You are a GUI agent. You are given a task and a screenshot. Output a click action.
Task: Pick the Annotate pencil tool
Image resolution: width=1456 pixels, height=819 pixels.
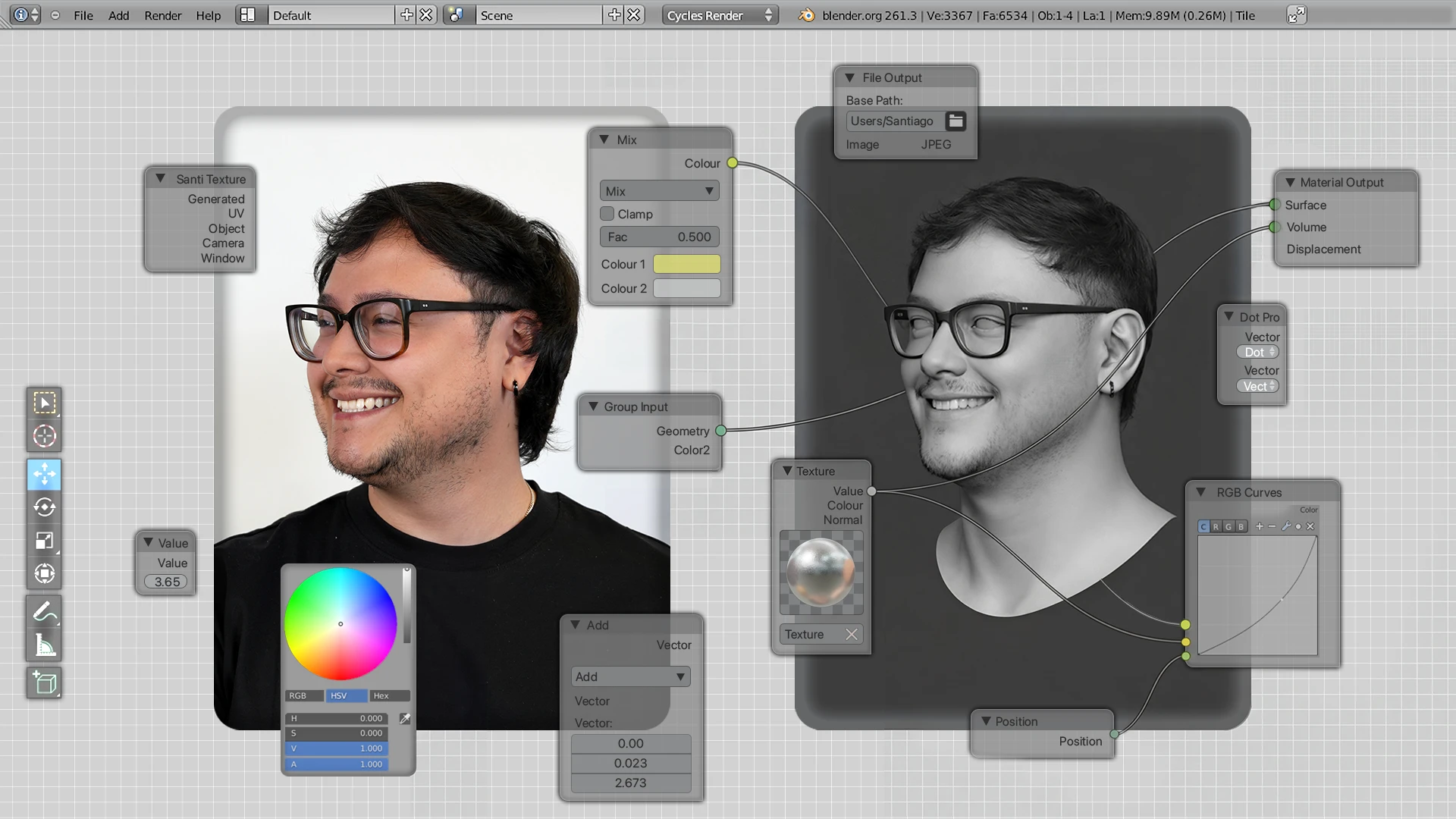[43, 611]
